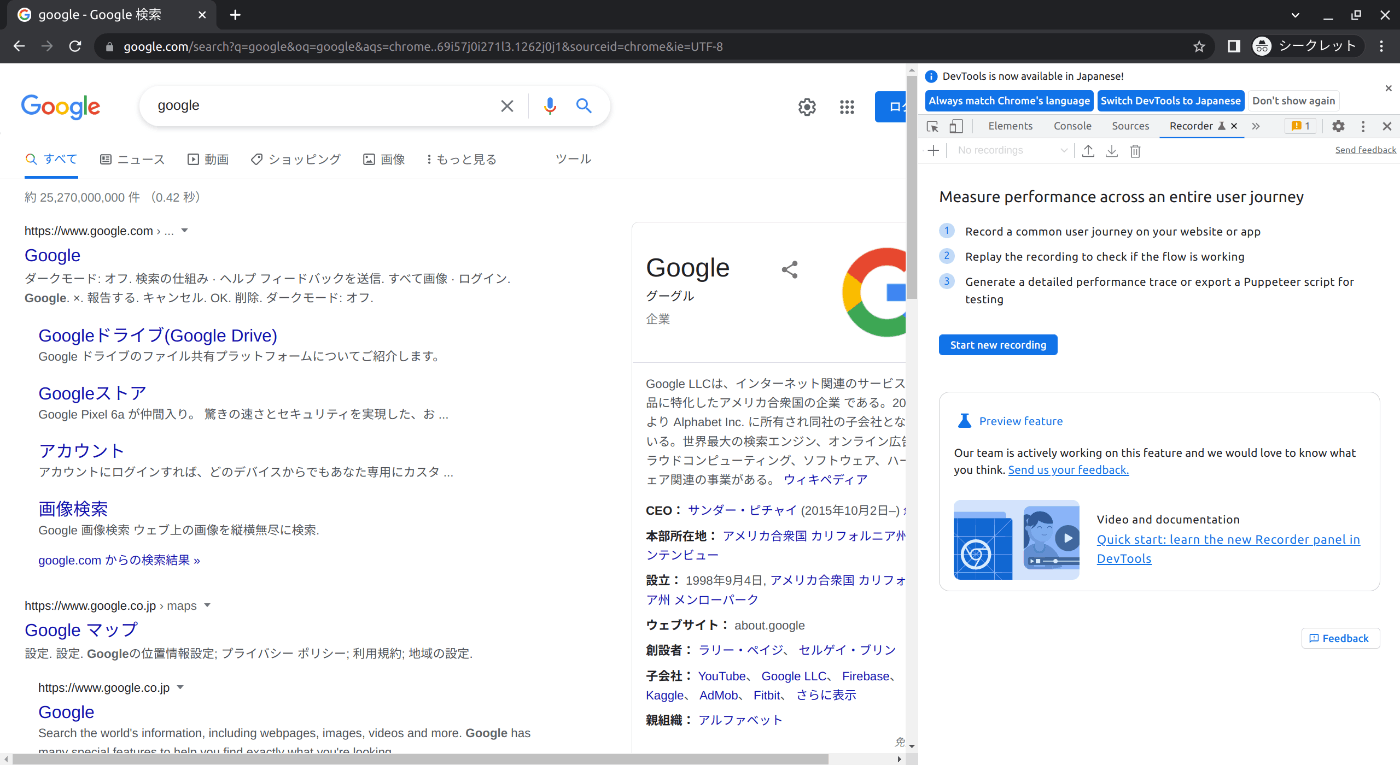Image resolution: width=1400 pixels, height=765 pixels.
Task: Select the ショッピング search tab
Action: (295, 159)
